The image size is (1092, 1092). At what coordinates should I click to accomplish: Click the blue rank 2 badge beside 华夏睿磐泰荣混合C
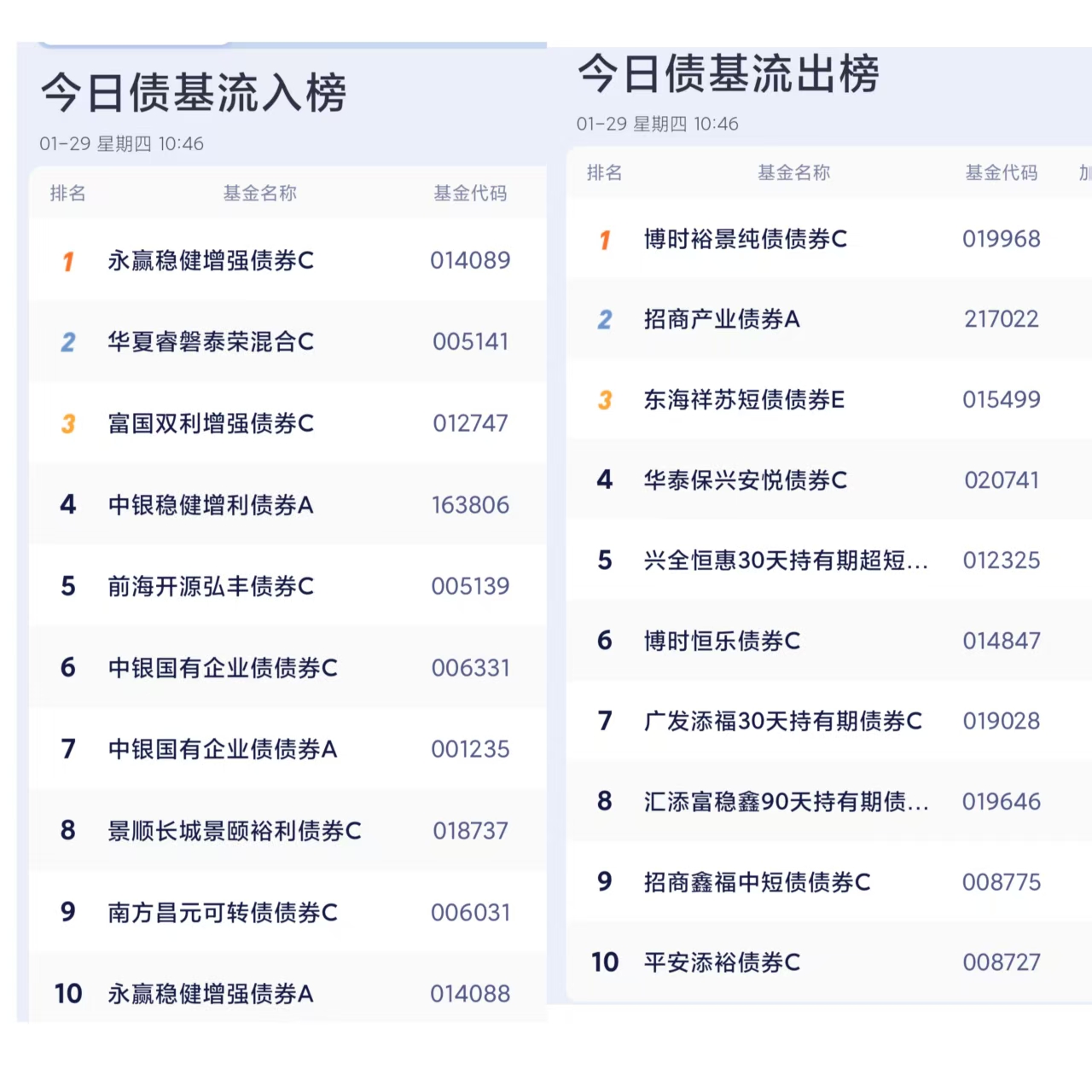(x=68, y=342)
